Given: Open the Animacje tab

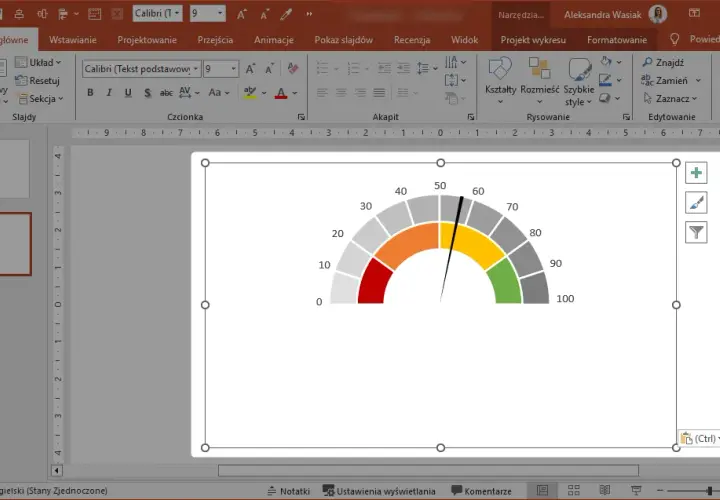Looking at the screenshot, I should coord(274,40).
